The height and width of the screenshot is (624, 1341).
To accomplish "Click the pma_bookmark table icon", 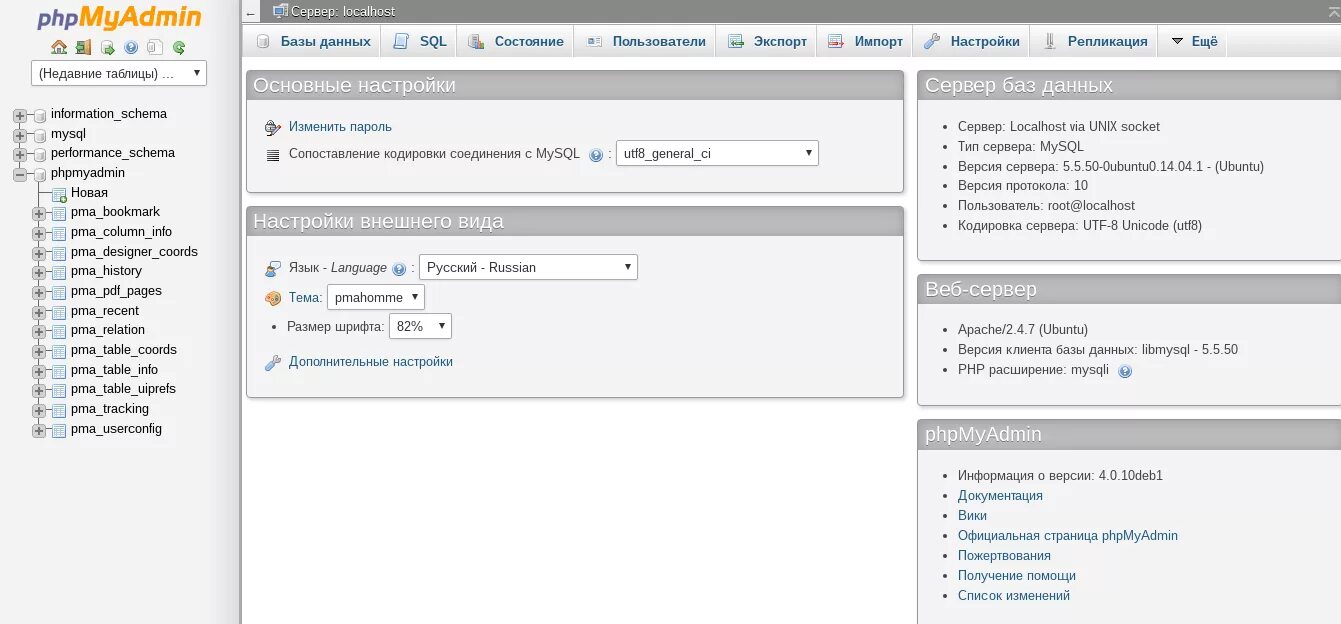I will pos(59,213).
